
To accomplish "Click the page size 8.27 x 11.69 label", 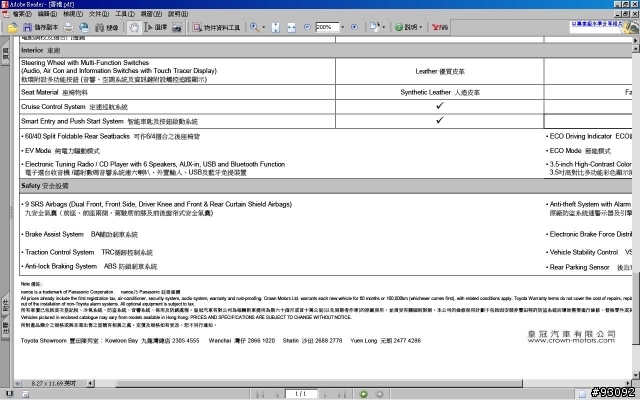I will coord(53,384).
